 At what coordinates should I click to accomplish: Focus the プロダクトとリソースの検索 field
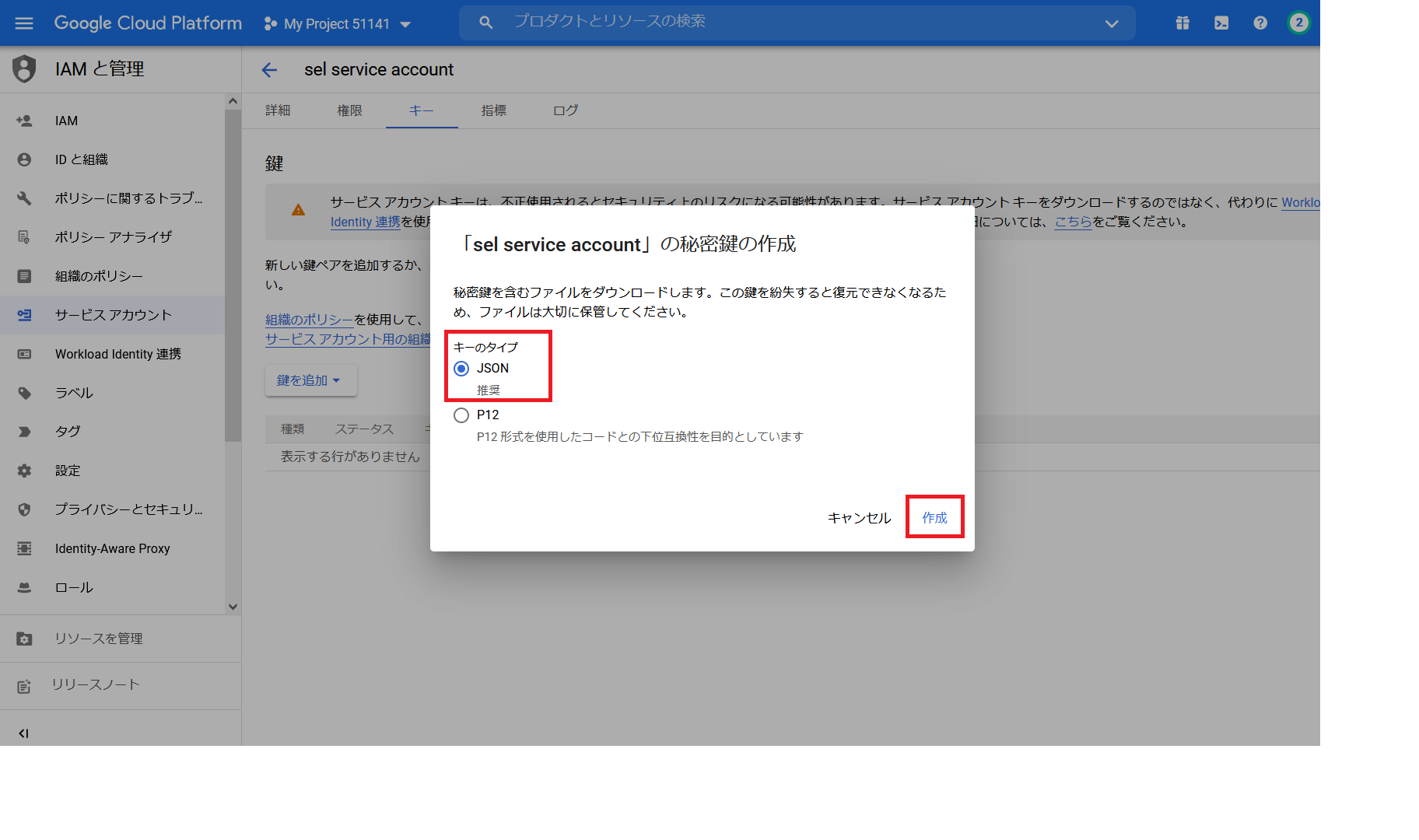797,22
